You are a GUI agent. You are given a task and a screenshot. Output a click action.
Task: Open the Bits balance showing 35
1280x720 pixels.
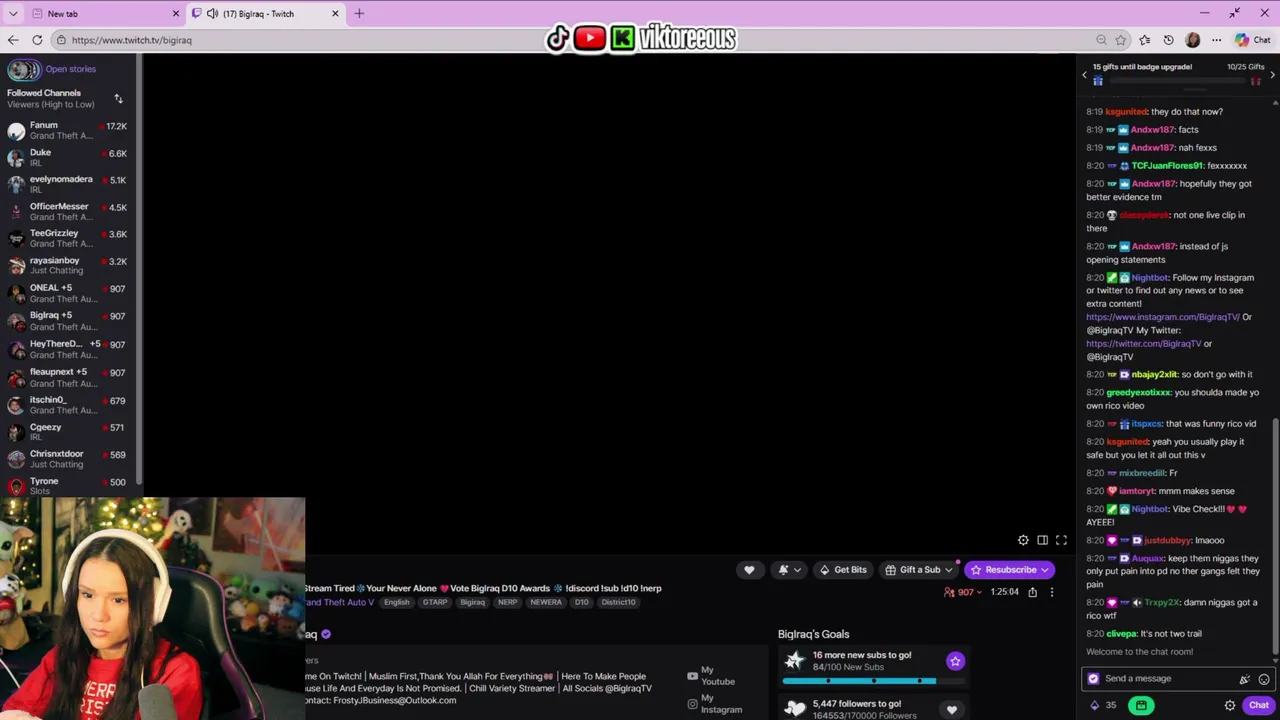point(1104,705)
